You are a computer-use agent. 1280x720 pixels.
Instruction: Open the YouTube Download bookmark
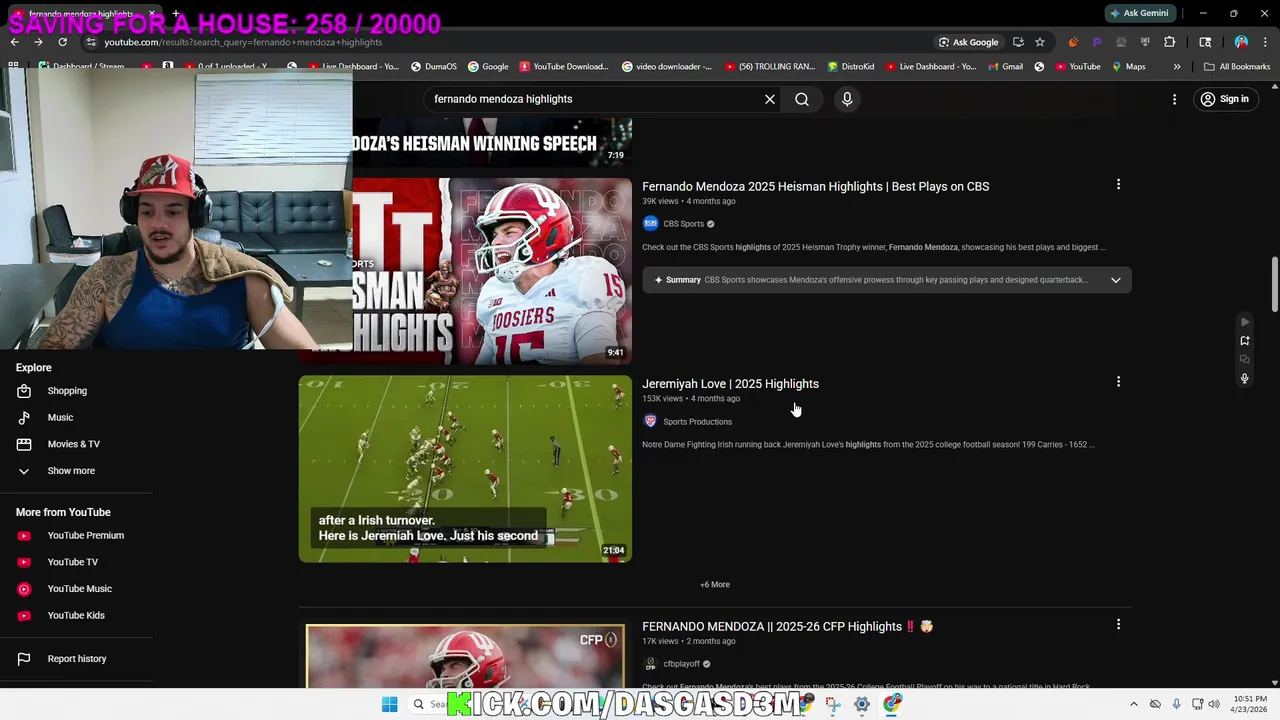564,67
